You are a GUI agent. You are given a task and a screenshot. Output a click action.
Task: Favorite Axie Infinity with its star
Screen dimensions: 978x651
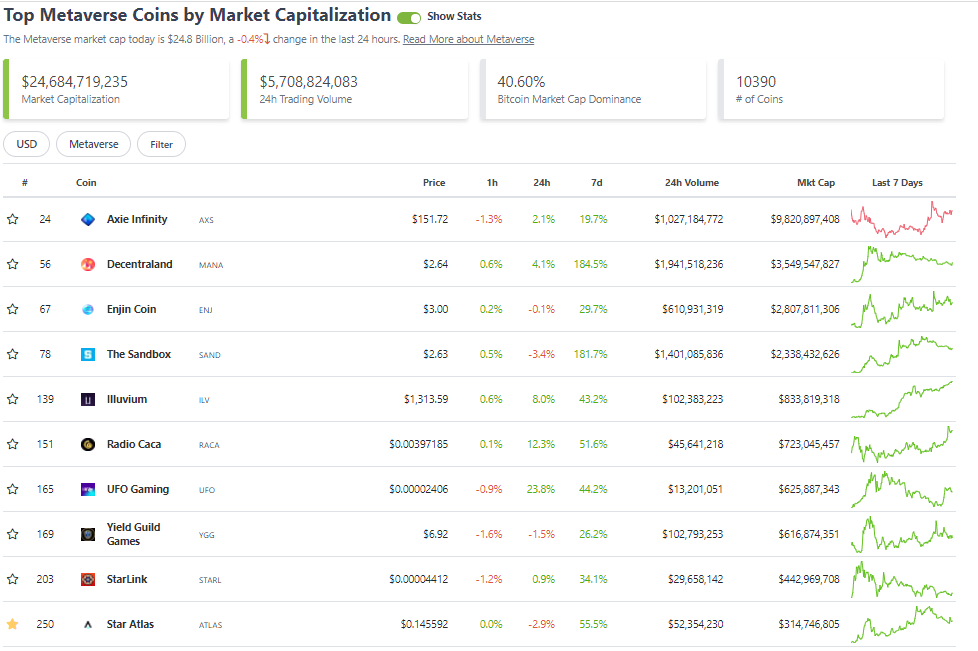[12, 219]
